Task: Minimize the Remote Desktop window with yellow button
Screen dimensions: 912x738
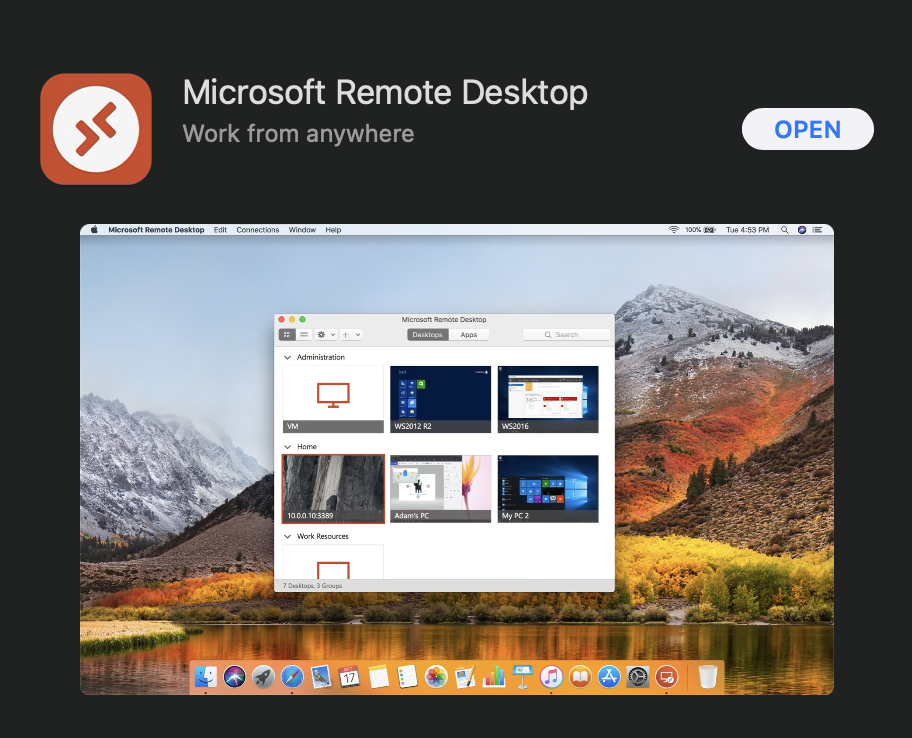Action: click(x=292, y=319)
